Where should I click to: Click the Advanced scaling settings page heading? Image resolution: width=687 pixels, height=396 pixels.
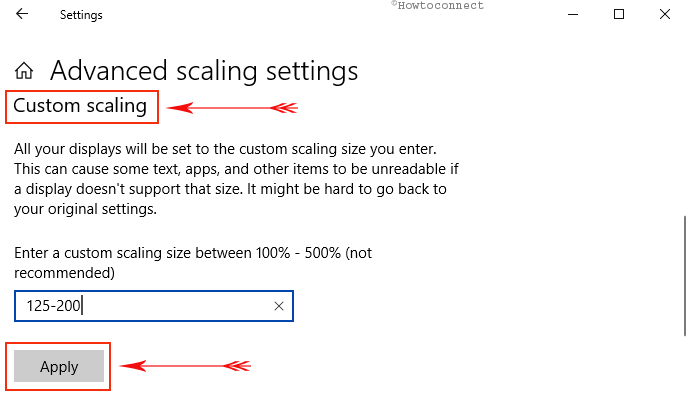204,71
